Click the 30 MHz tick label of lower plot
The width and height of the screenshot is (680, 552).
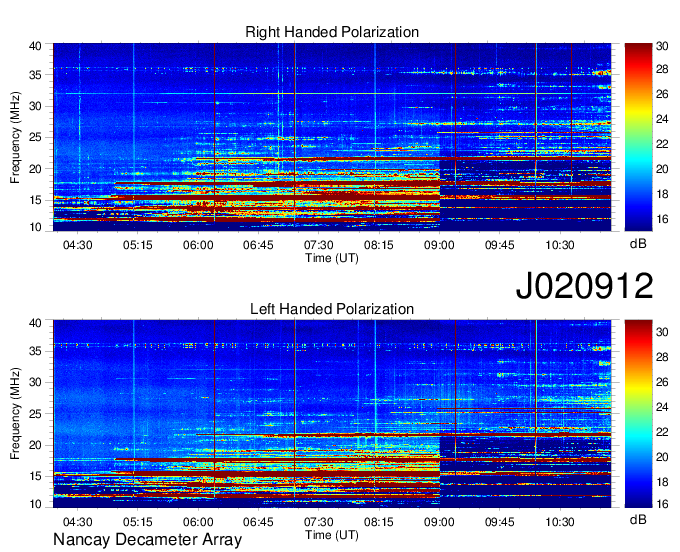coord(35,382)
